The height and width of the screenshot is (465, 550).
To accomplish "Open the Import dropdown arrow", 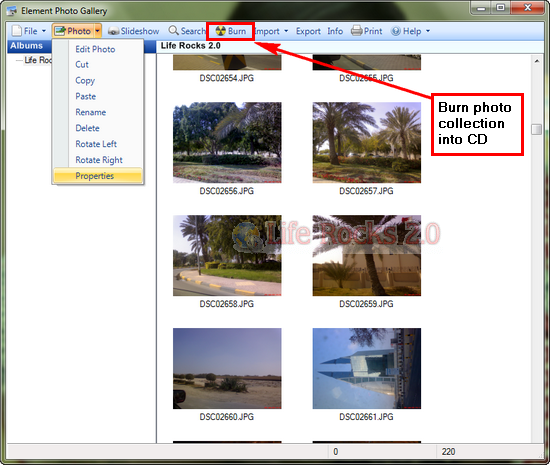I will click(x=286, y=31).
